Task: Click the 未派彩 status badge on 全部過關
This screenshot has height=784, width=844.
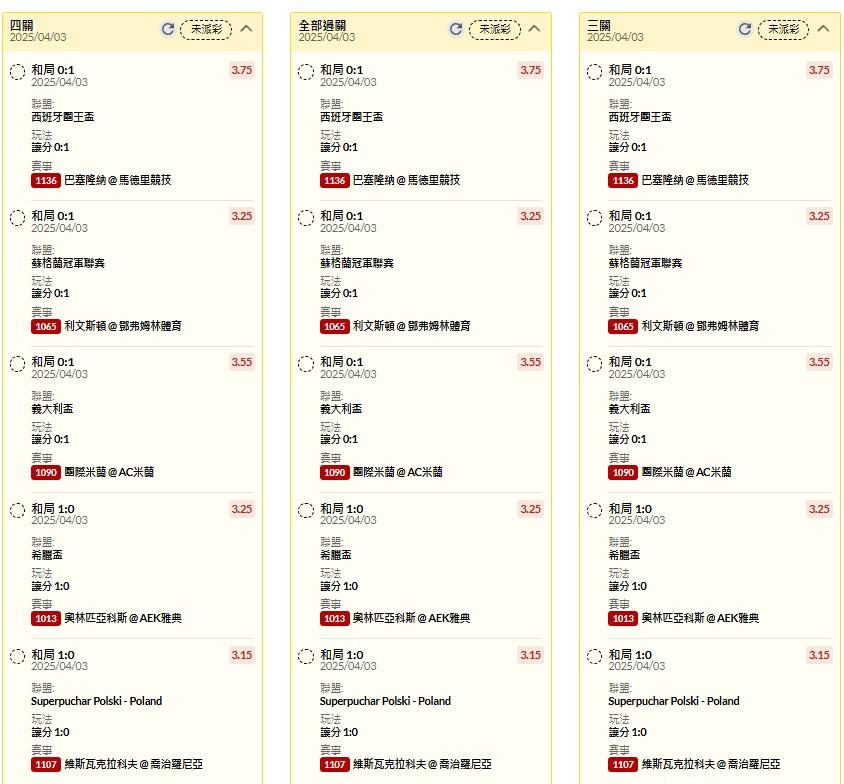Action: (x=495, y=29)
